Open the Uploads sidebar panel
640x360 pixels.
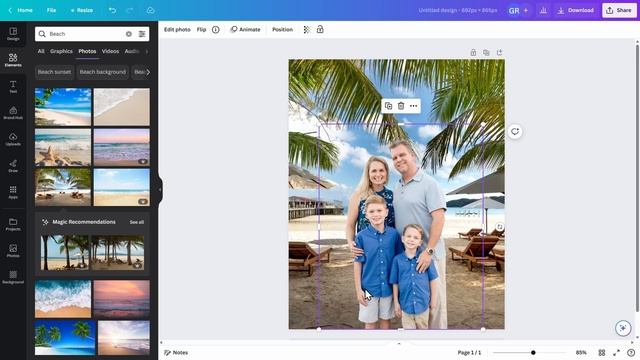coord(13,139)
